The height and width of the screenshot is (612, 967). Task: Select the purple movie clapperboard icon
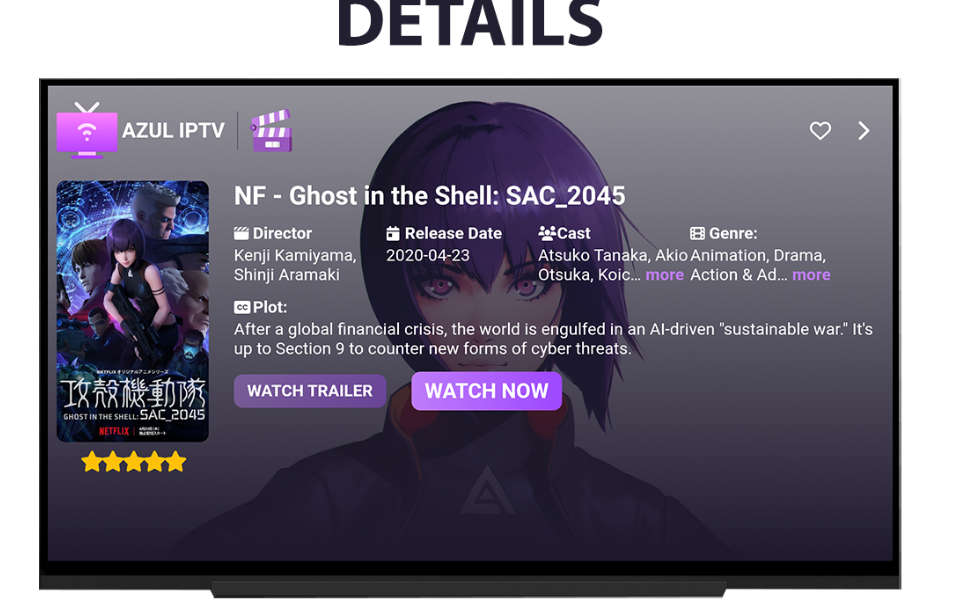click(271, 130)
